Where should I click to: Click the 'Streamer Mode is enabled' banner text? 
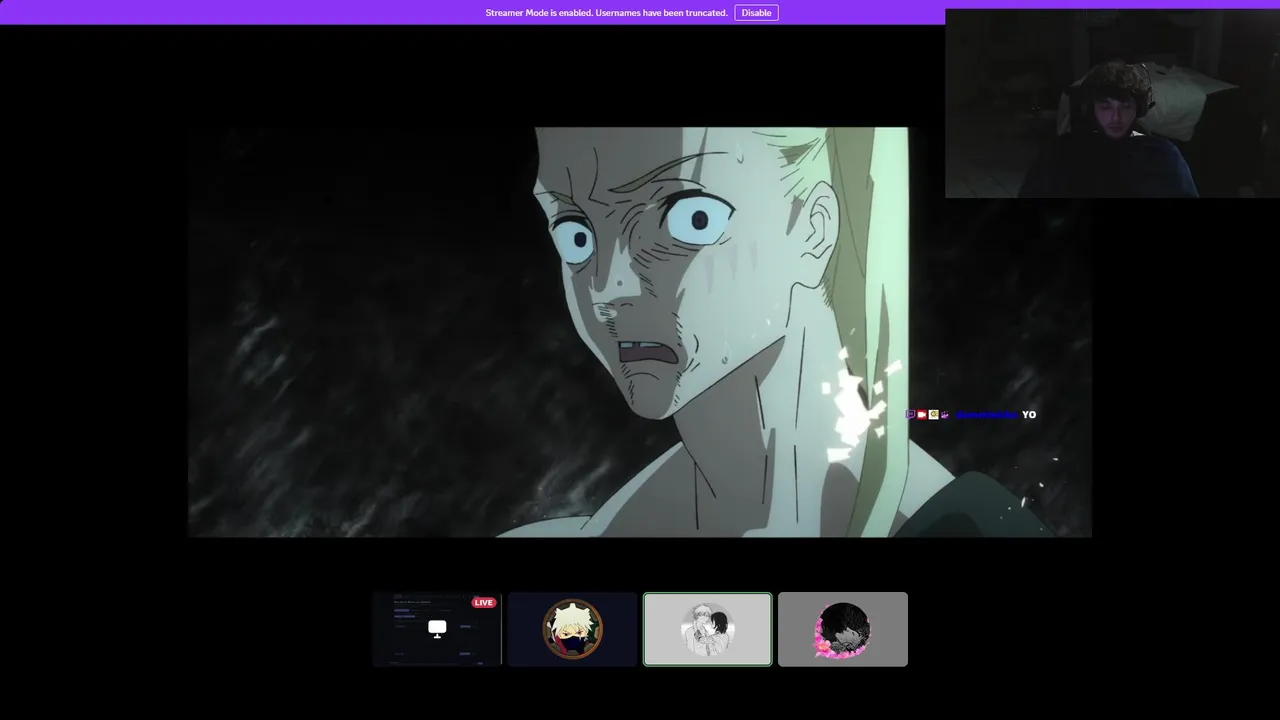(606, 13)
